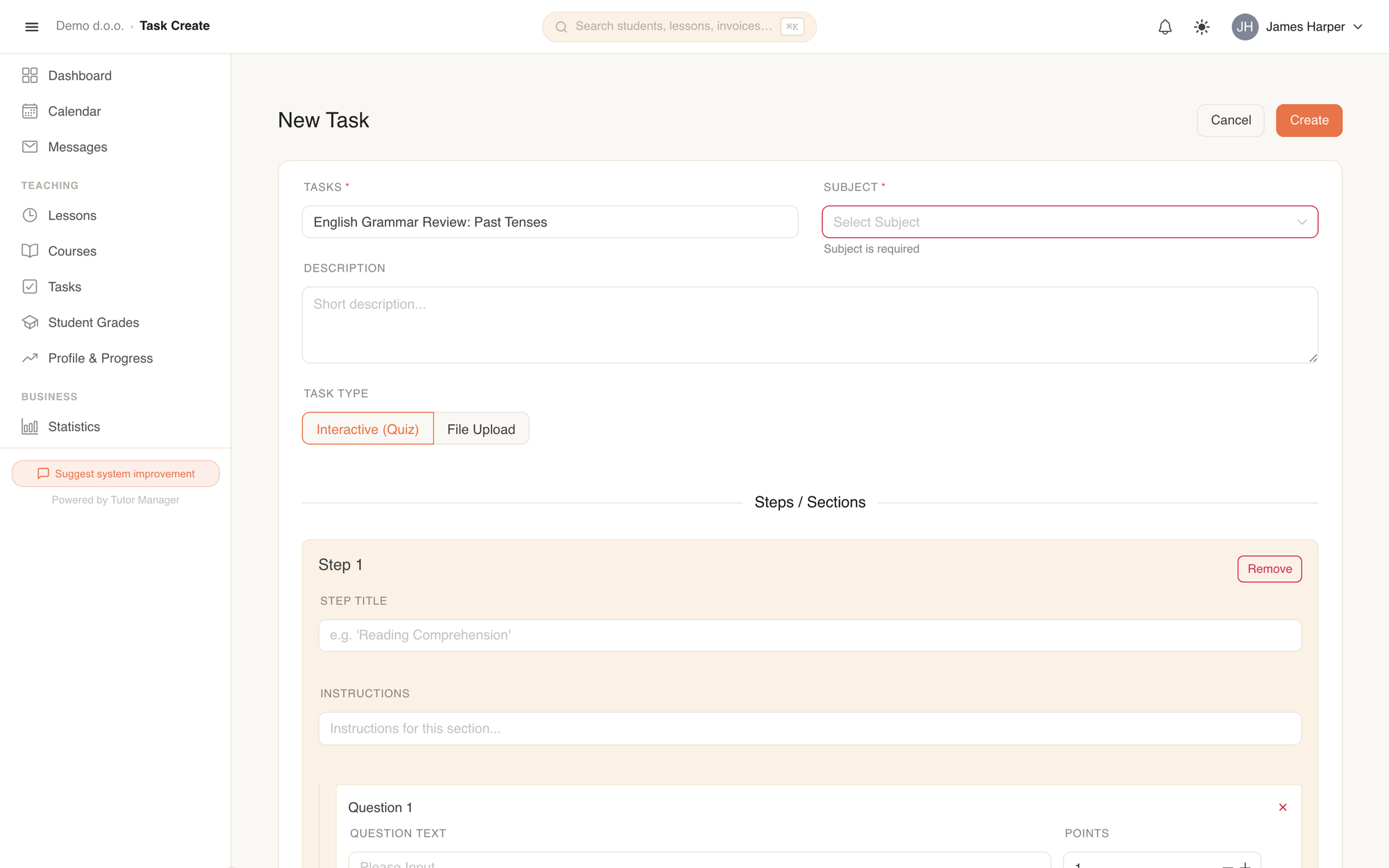
Task: Toggle the hamburger sidebar menu
Action: coord(31,26)
